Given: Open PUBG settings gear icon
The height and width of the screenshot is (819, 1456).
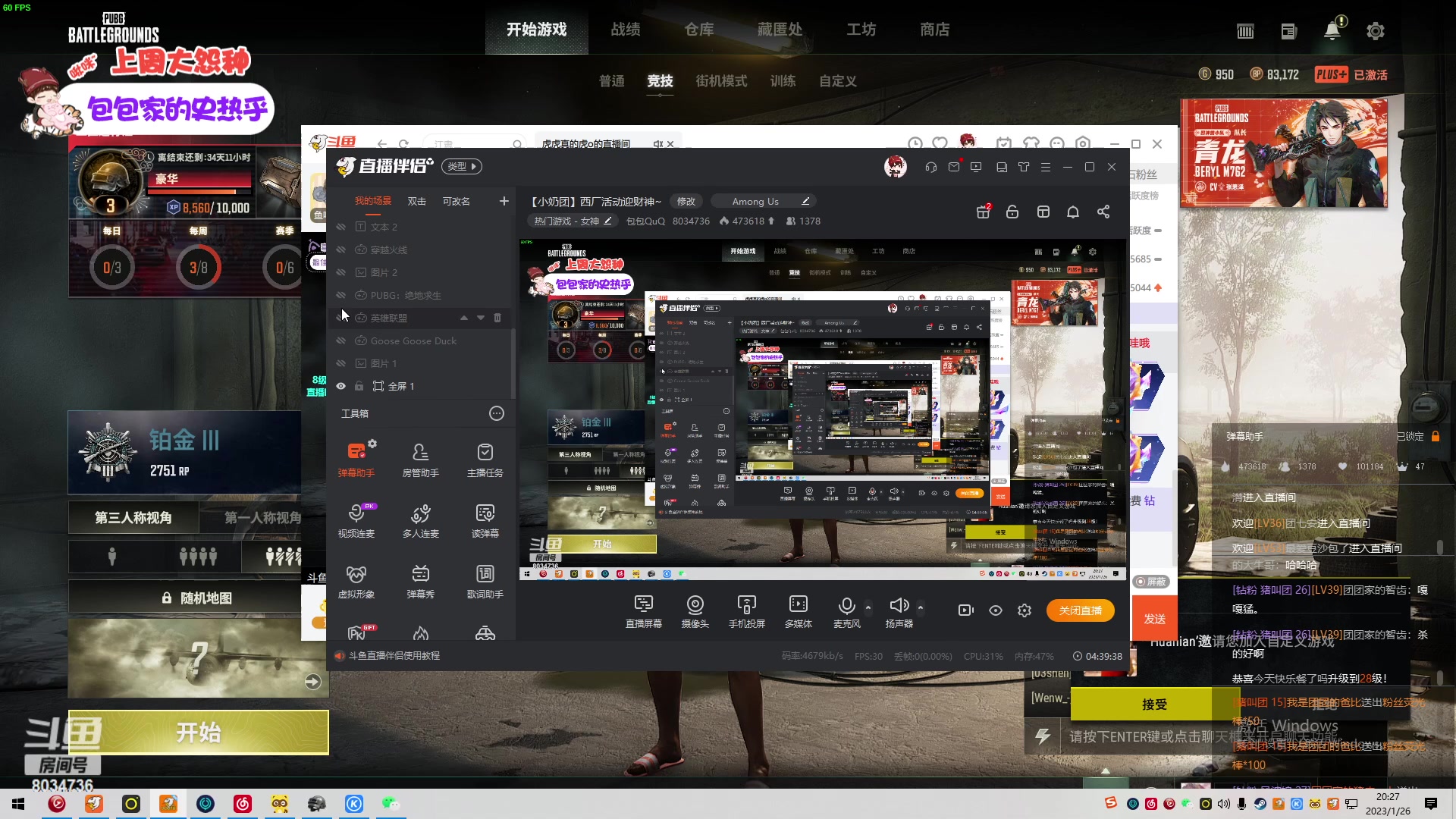Looking at the screenshot, I should (x=1376, y=31).
